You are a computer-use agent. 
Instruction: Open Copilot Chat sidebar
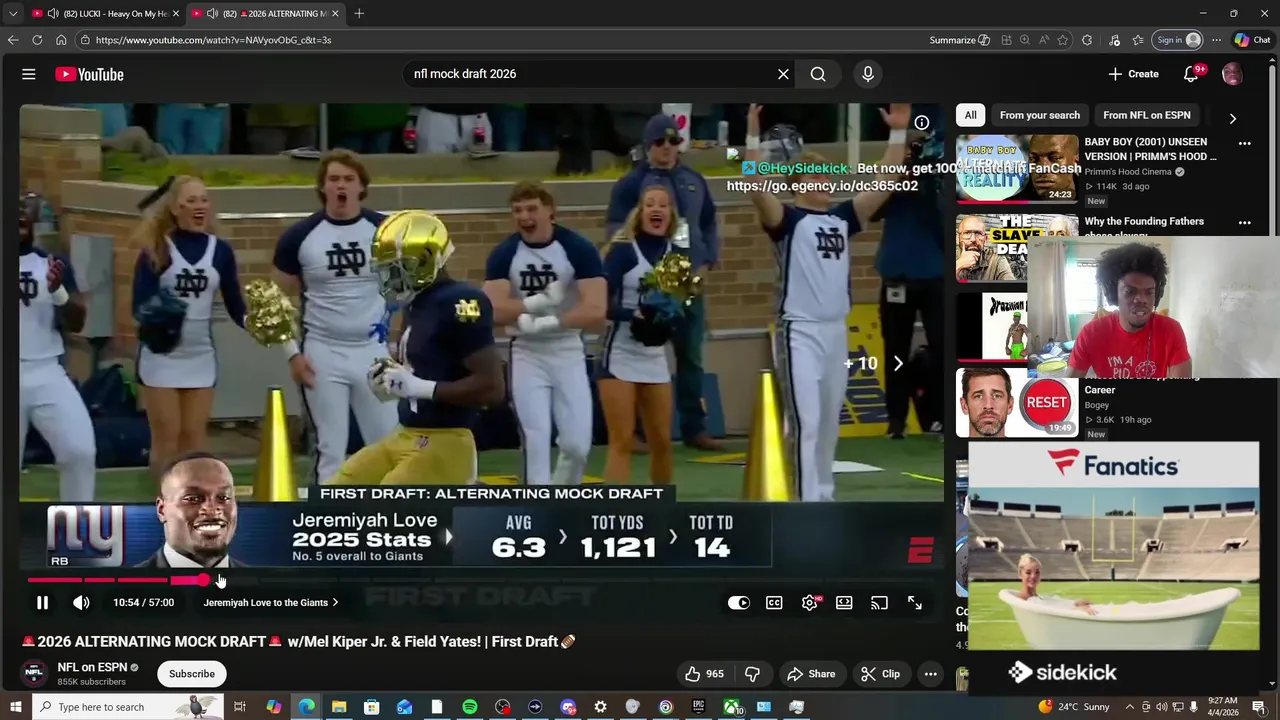click(x=1252, y=40)
